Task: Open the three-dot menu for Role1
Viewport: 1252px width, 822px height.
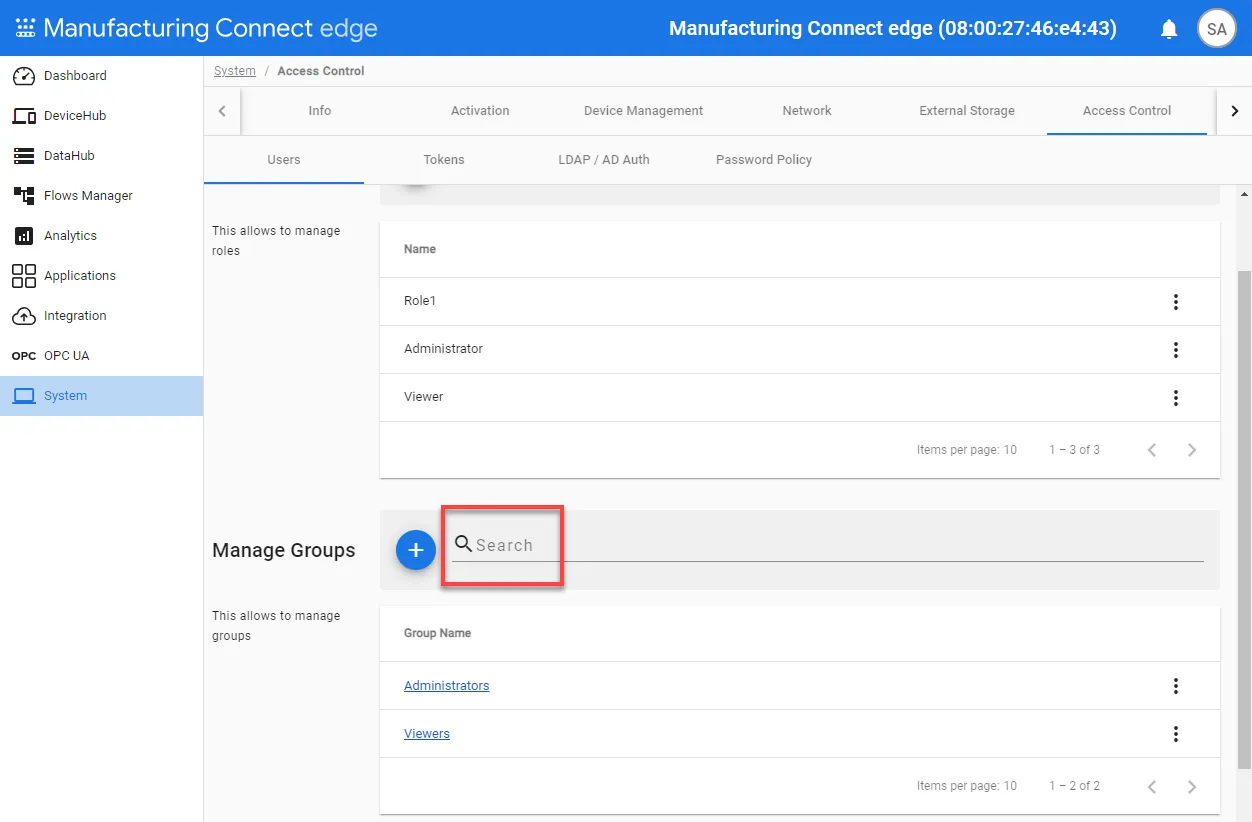Action: click(1176, 302)
